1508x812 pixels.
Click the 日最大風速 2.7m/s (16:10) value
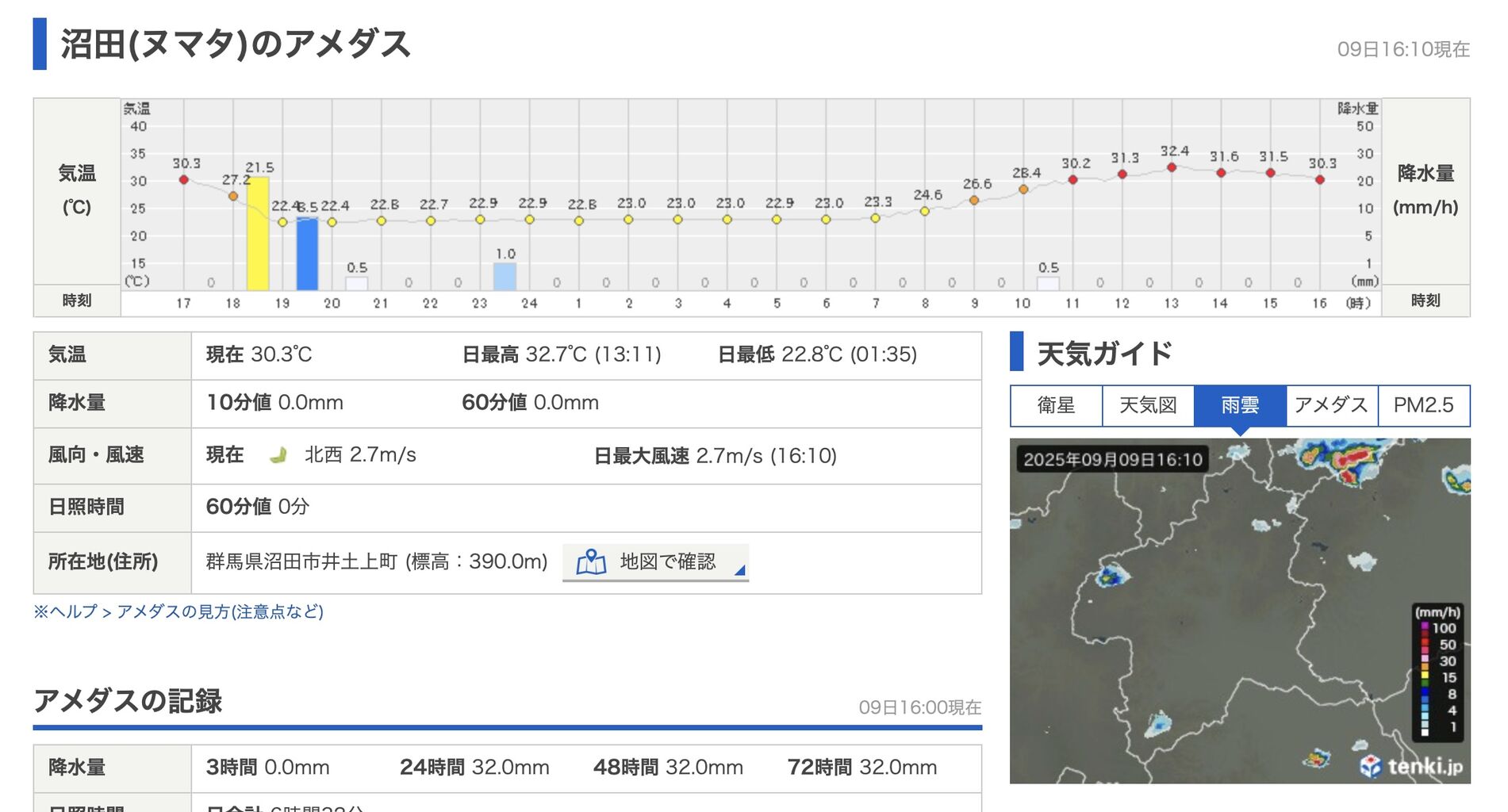click(716, 456)
